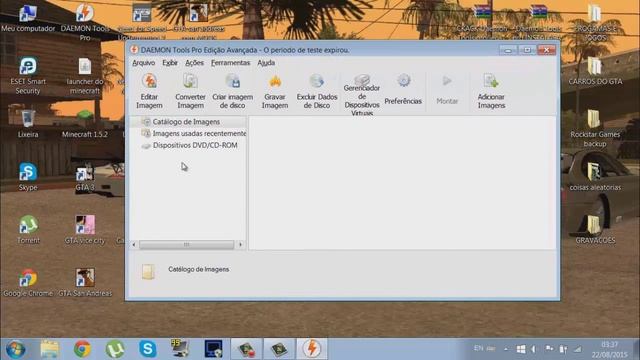This screenshot has width=640, height=360.
Task: Click the network tray icon
Action: click(578, 349)
